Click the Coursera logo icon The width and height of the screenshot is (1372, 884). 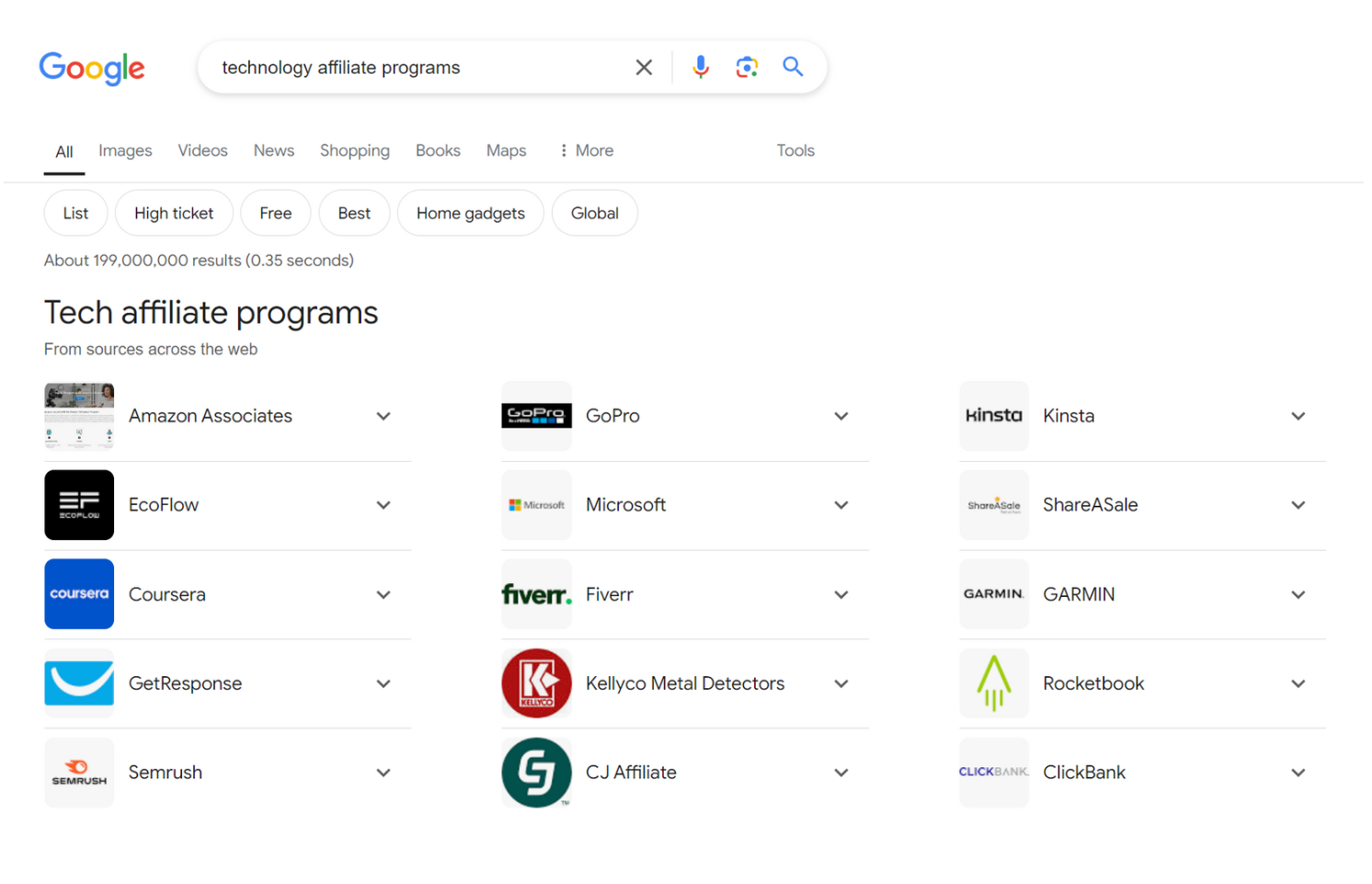point(79,594)
